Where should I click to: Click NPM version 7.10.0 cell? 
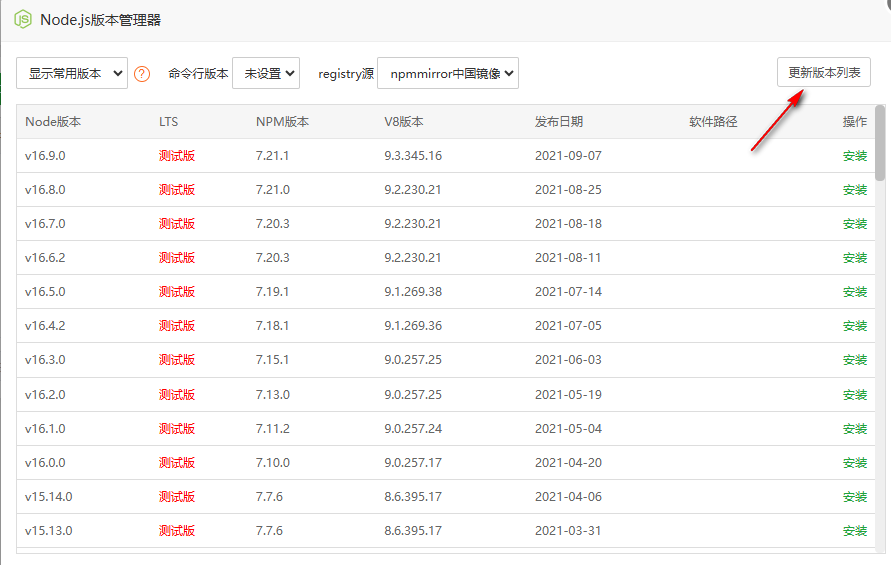click(272, 463)
